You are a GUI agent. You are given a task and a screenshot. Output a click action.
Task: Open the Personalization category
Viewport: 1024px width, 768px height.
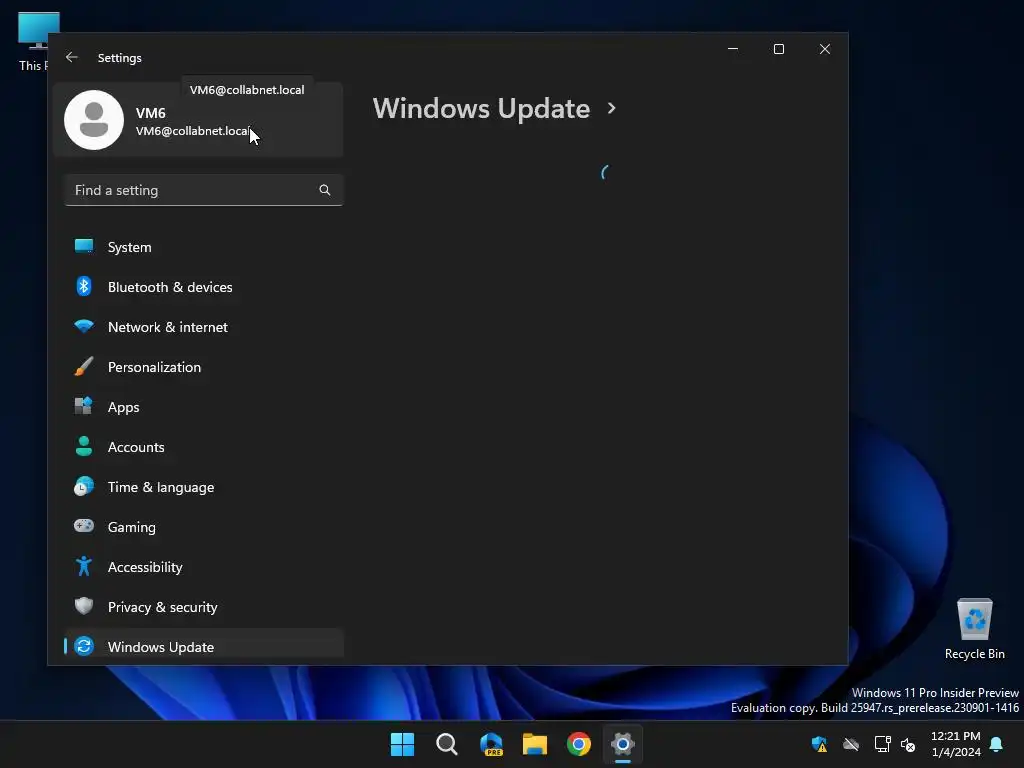[204, 366]
